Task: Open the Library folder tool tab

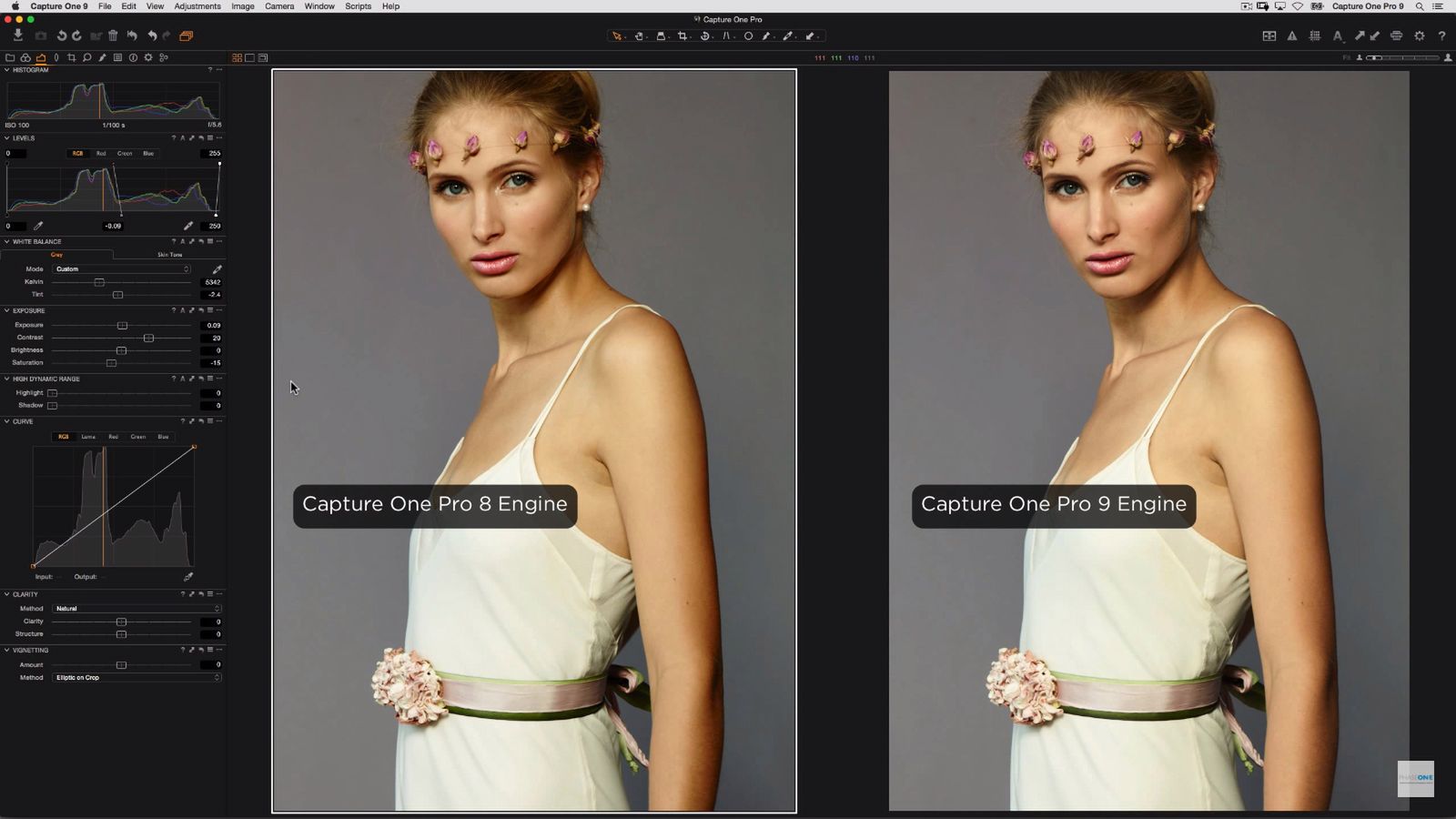Action: [x=10, y=57]
